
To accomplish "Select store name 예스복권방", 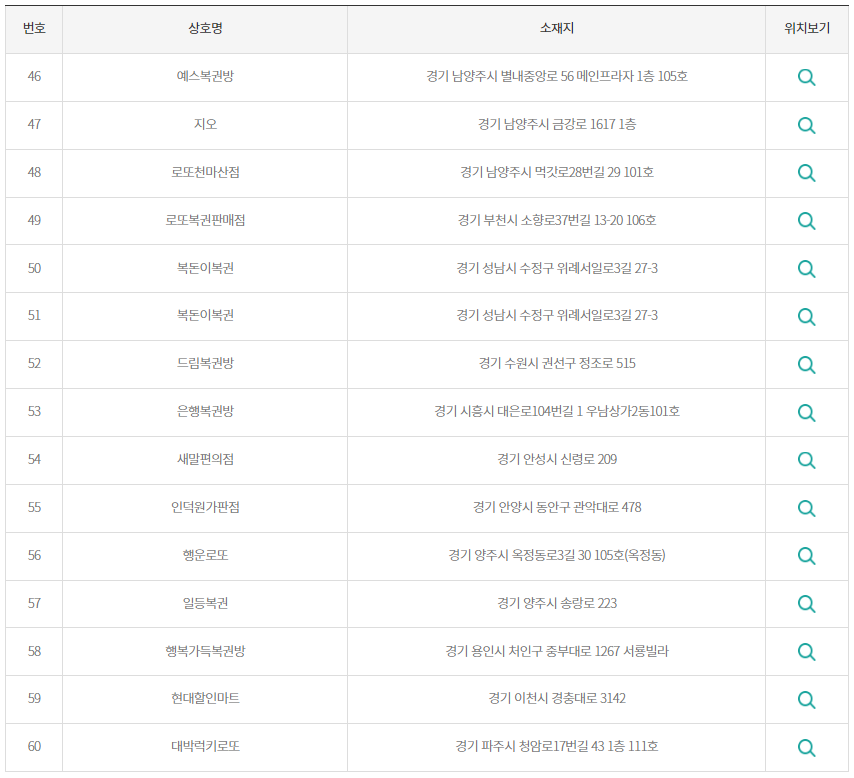I will (205, 76).
